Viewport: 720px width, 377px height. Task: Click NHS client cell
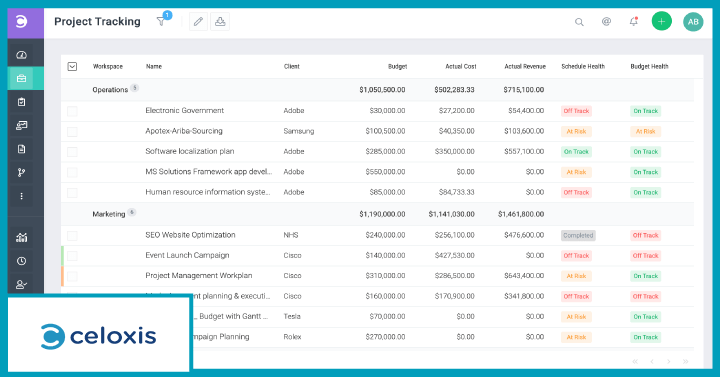point(291,235)
